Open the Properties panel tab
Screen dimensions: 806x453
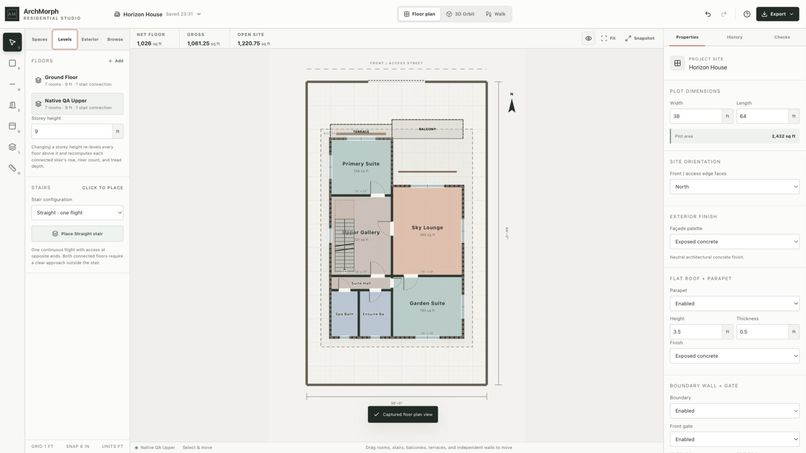687,38
